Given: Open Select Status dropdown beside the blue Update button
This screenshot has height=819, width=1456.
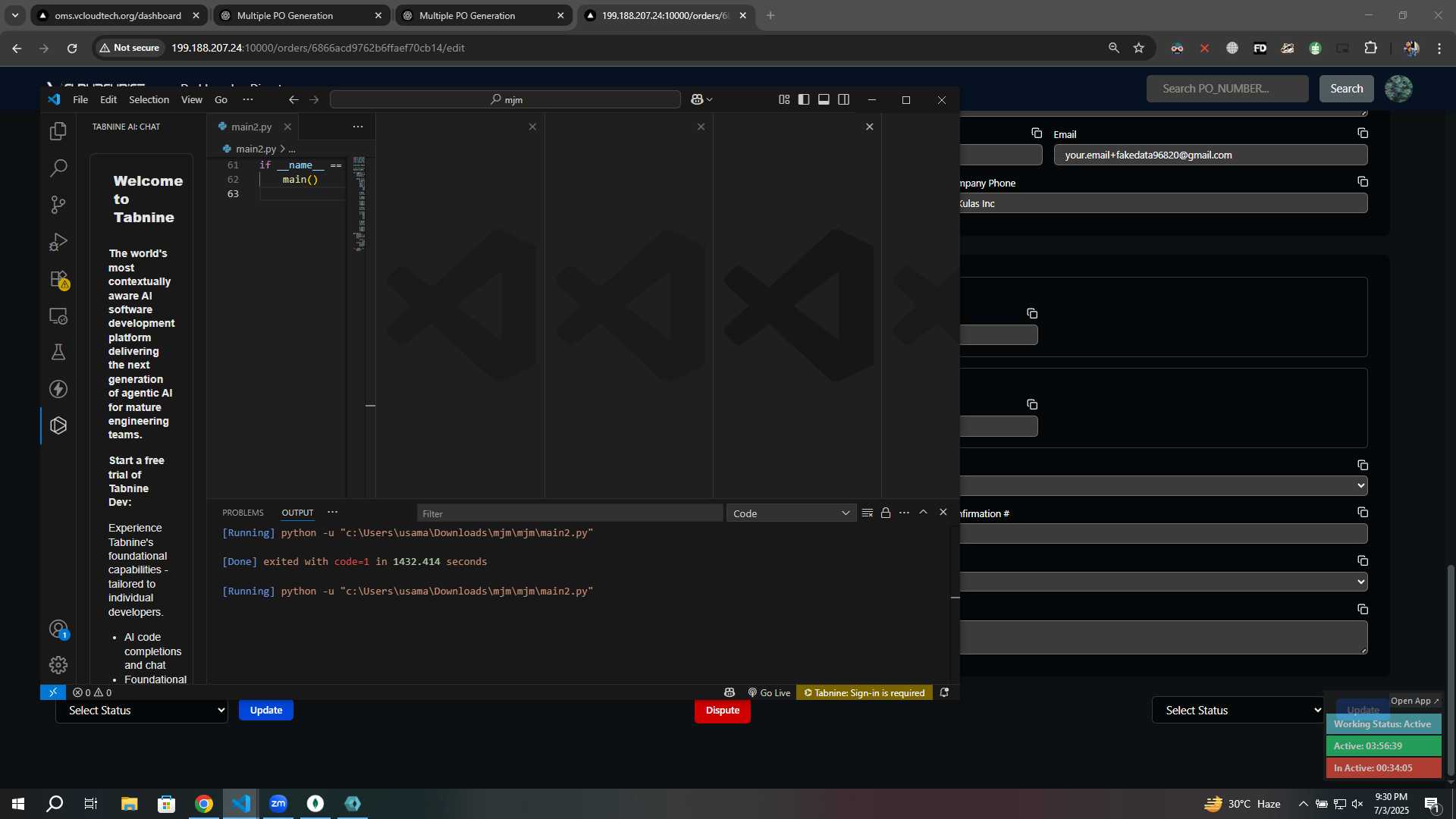Looking at the screenshot, I should click(x=142, y=711).
